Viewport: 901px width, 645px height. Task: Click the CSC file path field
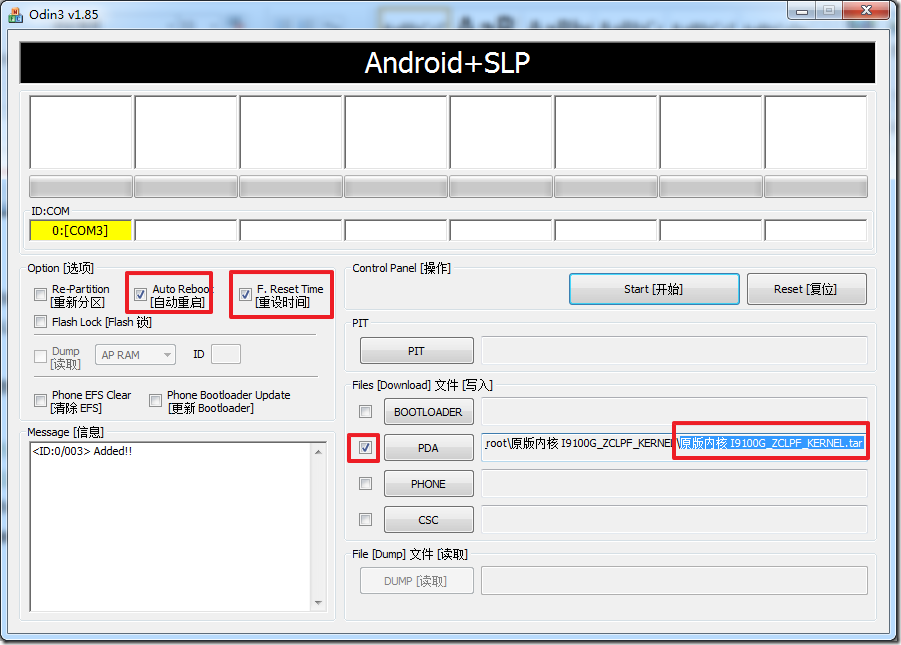[x=675, y=520]
